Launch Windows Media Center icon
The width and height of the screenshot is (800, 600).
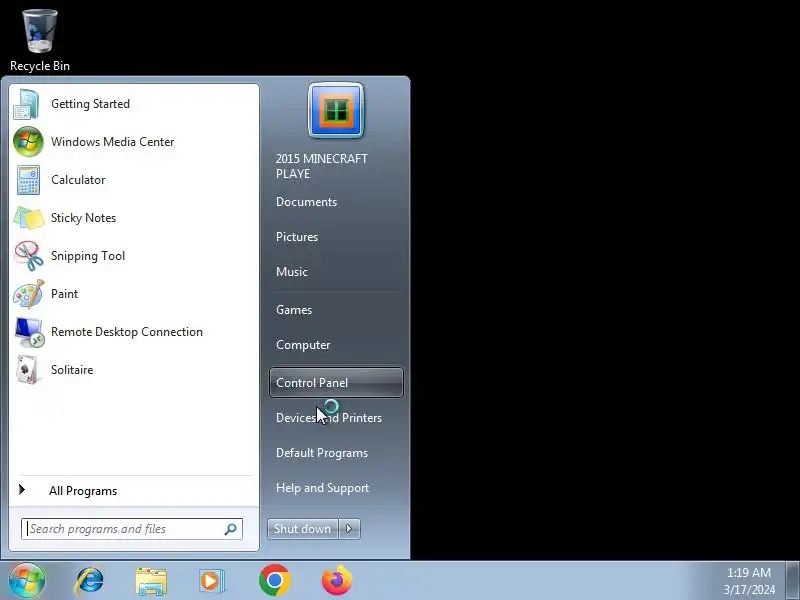pyautogui.click(x=28, y=142)
